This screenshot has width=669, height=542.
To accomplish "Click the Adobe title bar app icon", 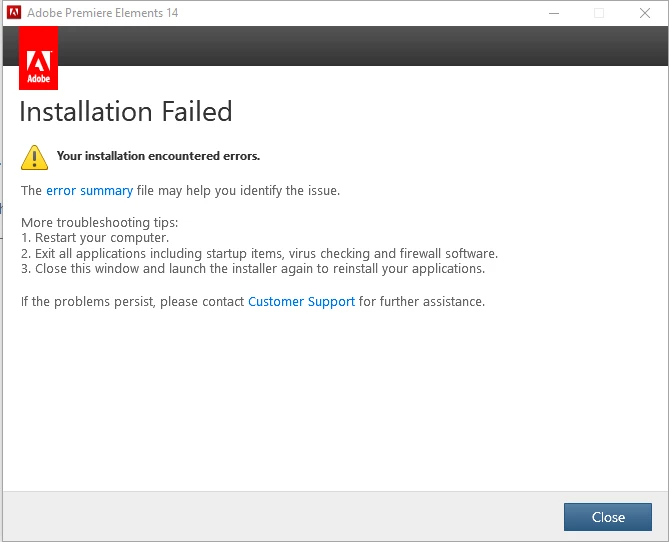I will pos(14,13).
